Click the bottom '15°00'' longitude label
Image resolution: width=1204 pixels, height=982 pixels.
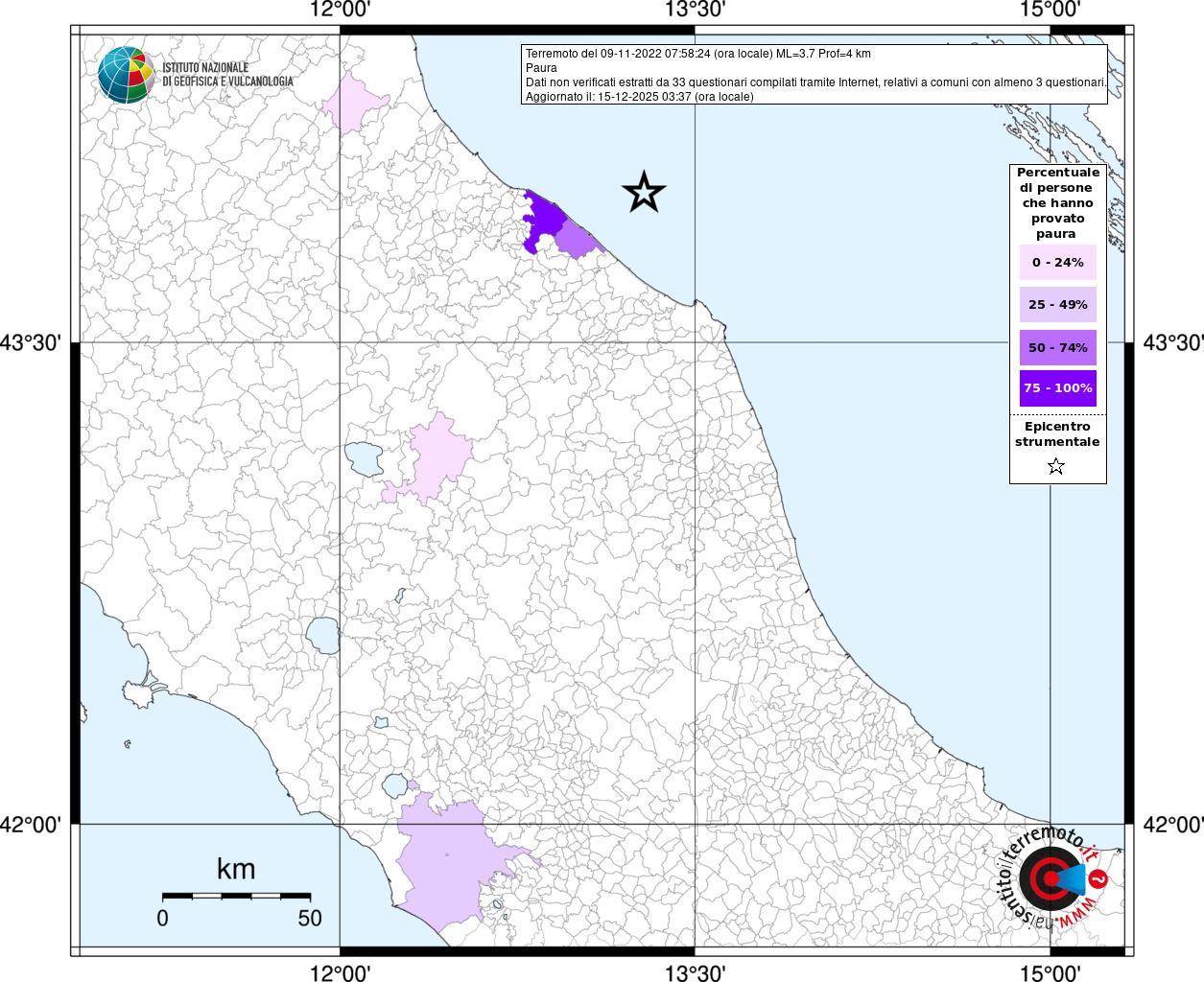1050,972
